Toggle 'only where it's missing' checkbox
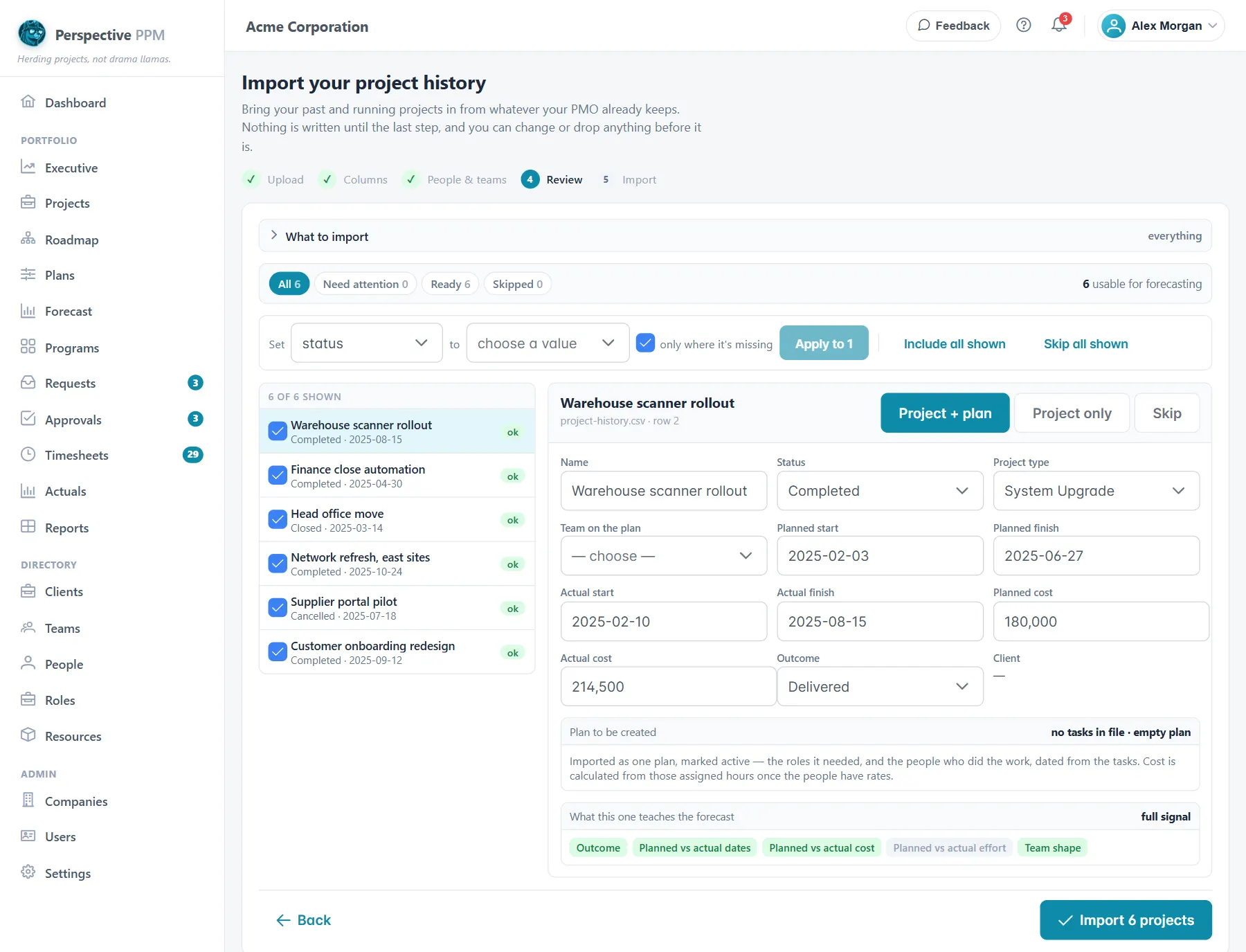Image resolution: width=1246 pixels, height=952 pixels. (x=645, y=343)
